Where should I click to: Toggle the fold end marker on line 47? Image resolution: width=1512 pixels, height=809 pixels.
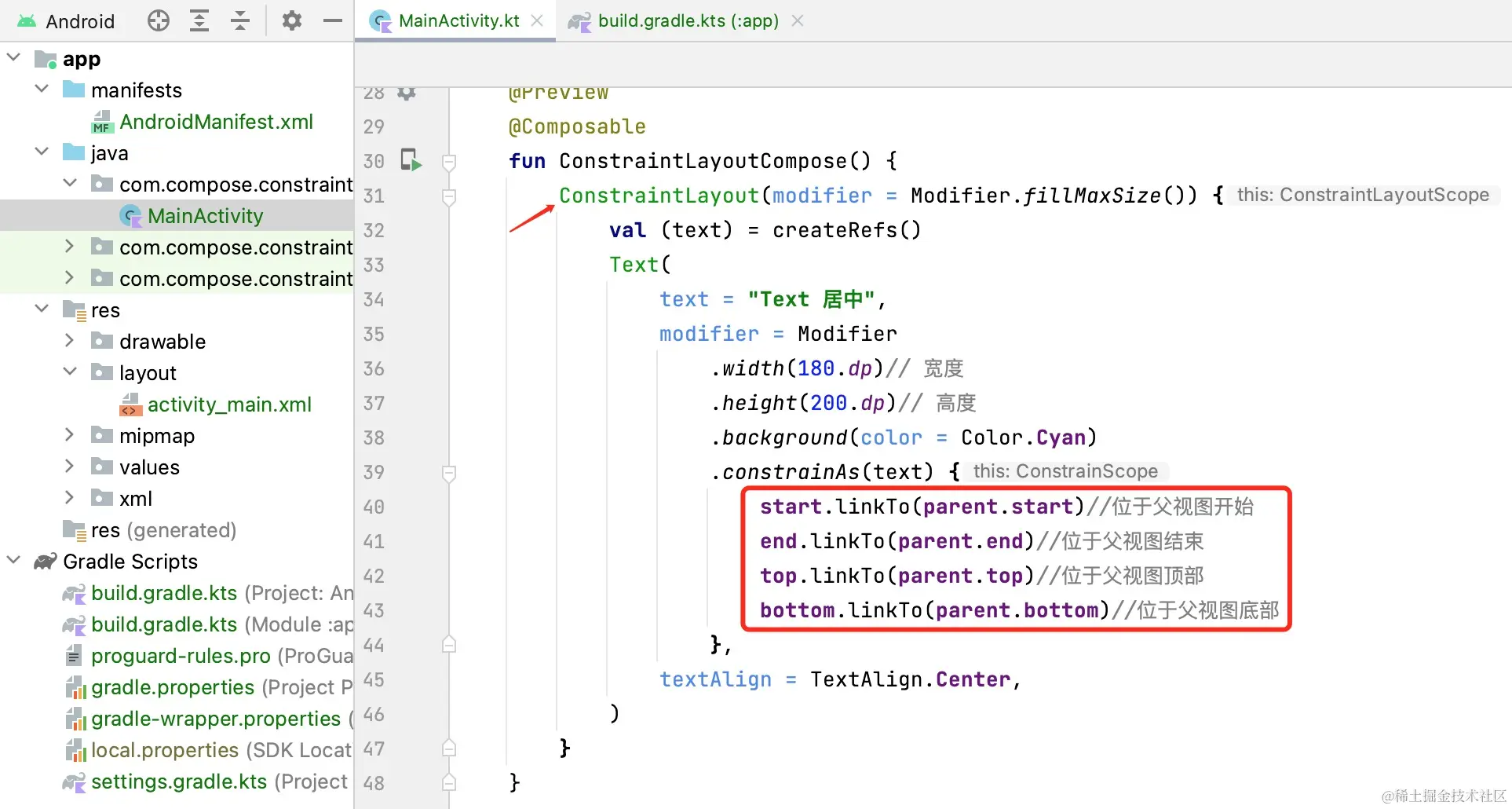449,748
